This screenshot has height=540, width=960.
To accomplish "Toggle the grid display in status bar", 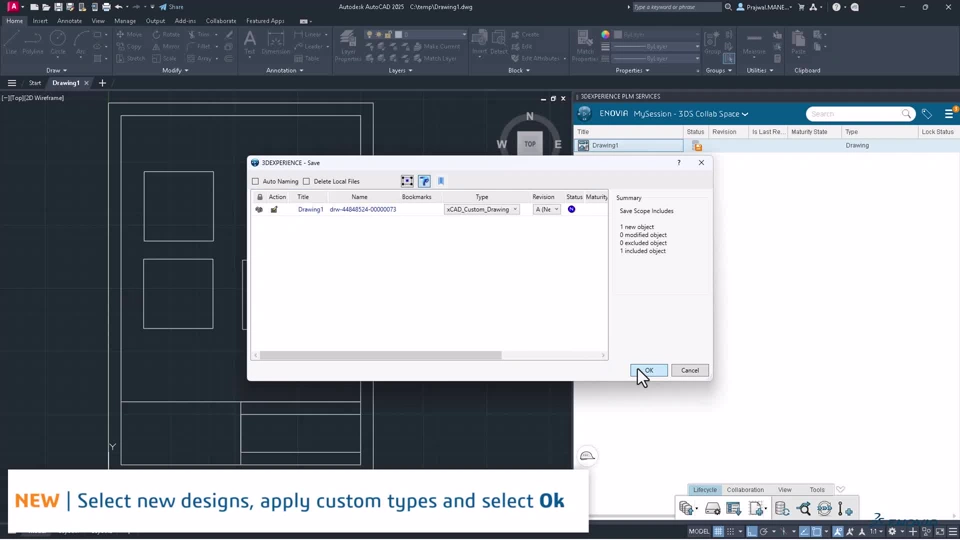I will point(718,532).
